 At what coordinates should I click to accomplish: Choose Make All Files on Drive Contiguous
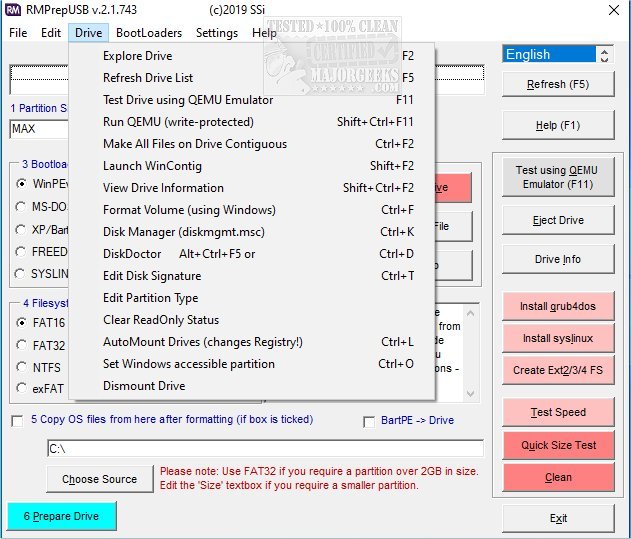[x=252, y=144]
